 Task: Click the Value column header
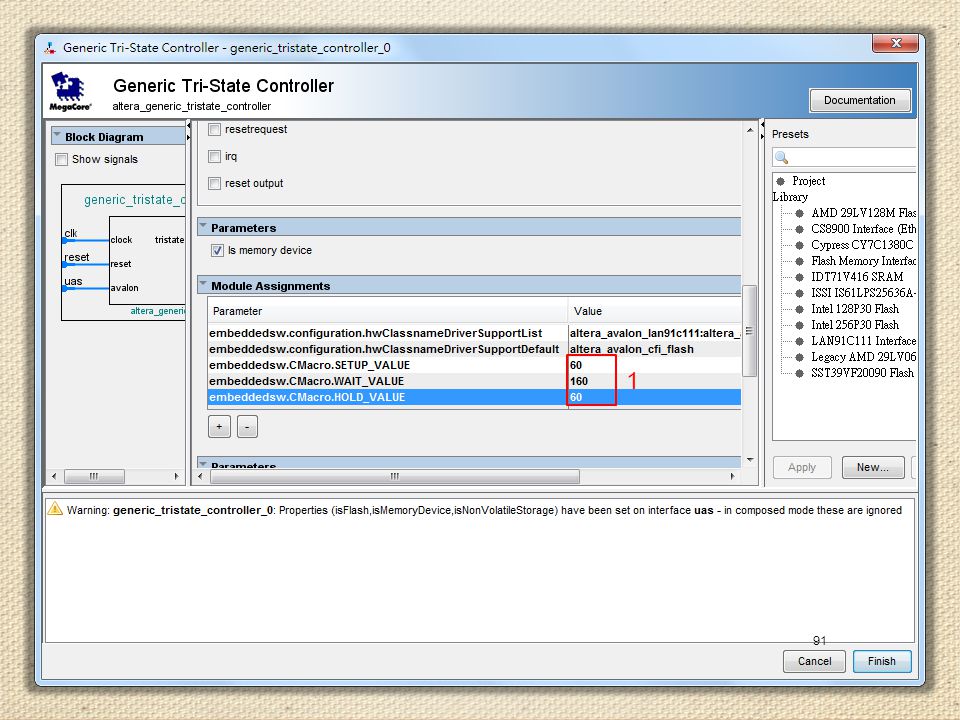tap(654, 311)
